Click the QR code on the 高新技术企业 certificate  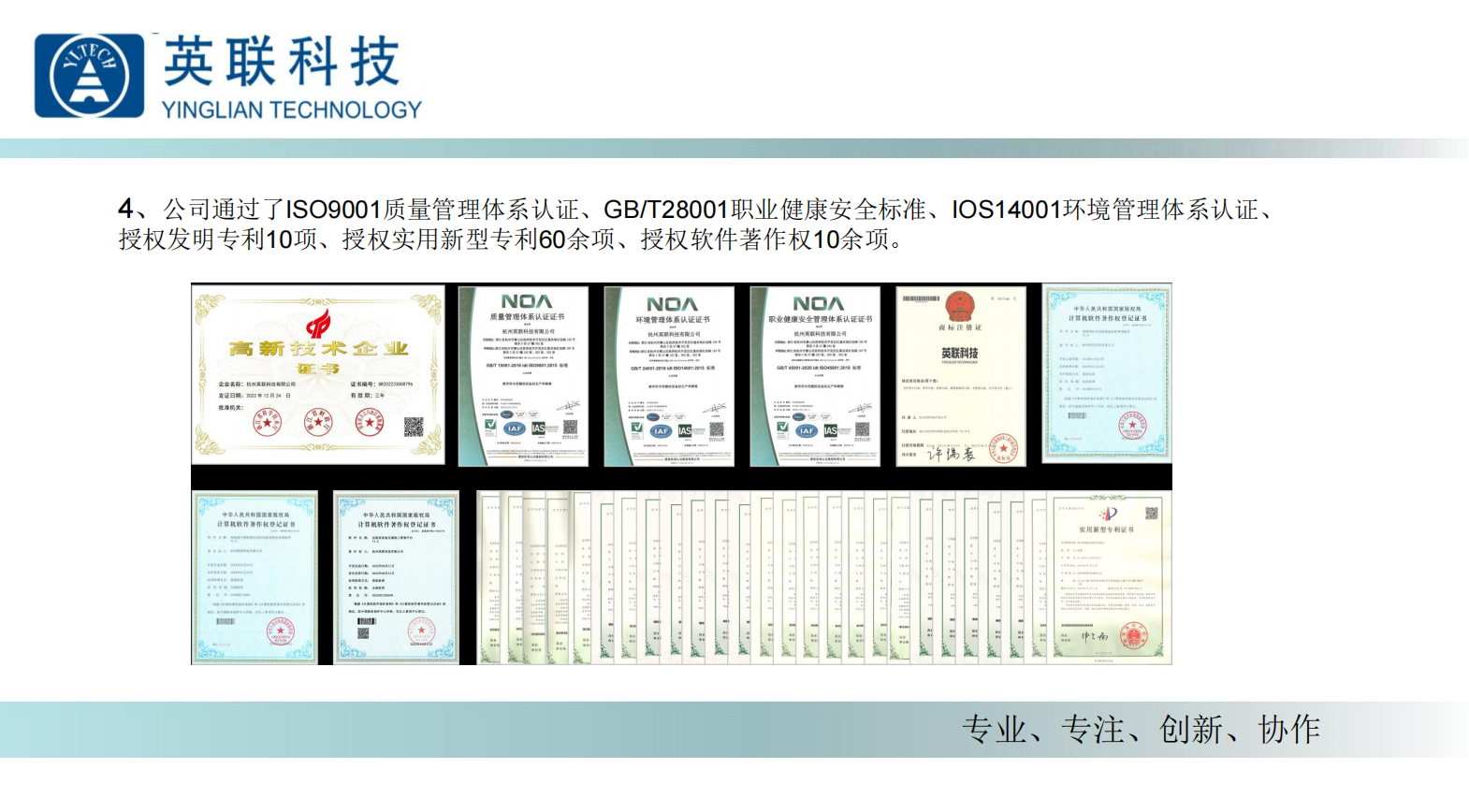click(x=414, y=427)
